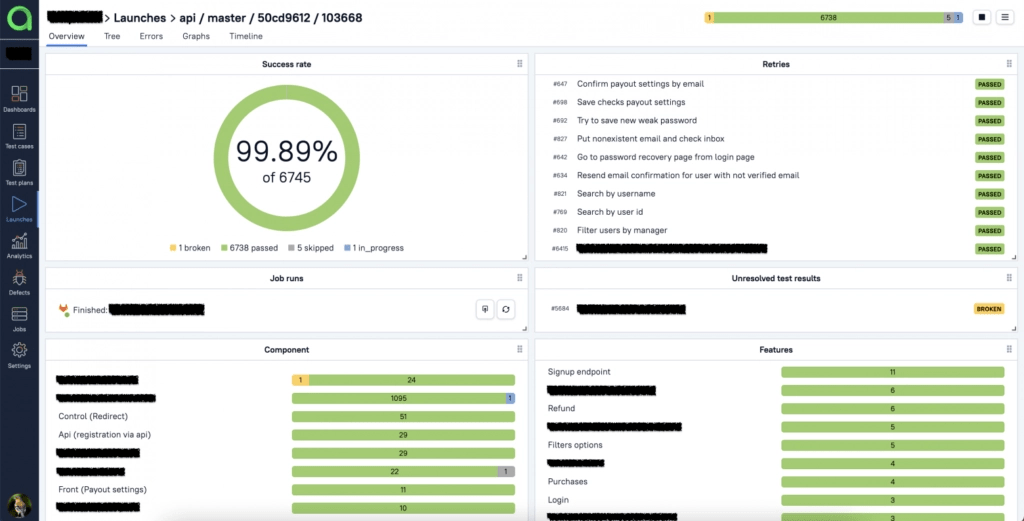This screenshot has width=1024, height=521.
Task: Toggle the '5 skipped' legend item
Action: pos(310,247)
